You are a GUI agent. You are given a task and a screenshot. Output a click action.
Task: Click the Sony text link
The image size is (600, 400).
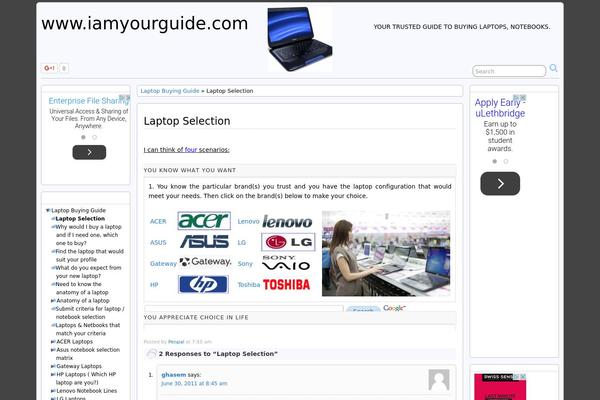coord(245,263)
